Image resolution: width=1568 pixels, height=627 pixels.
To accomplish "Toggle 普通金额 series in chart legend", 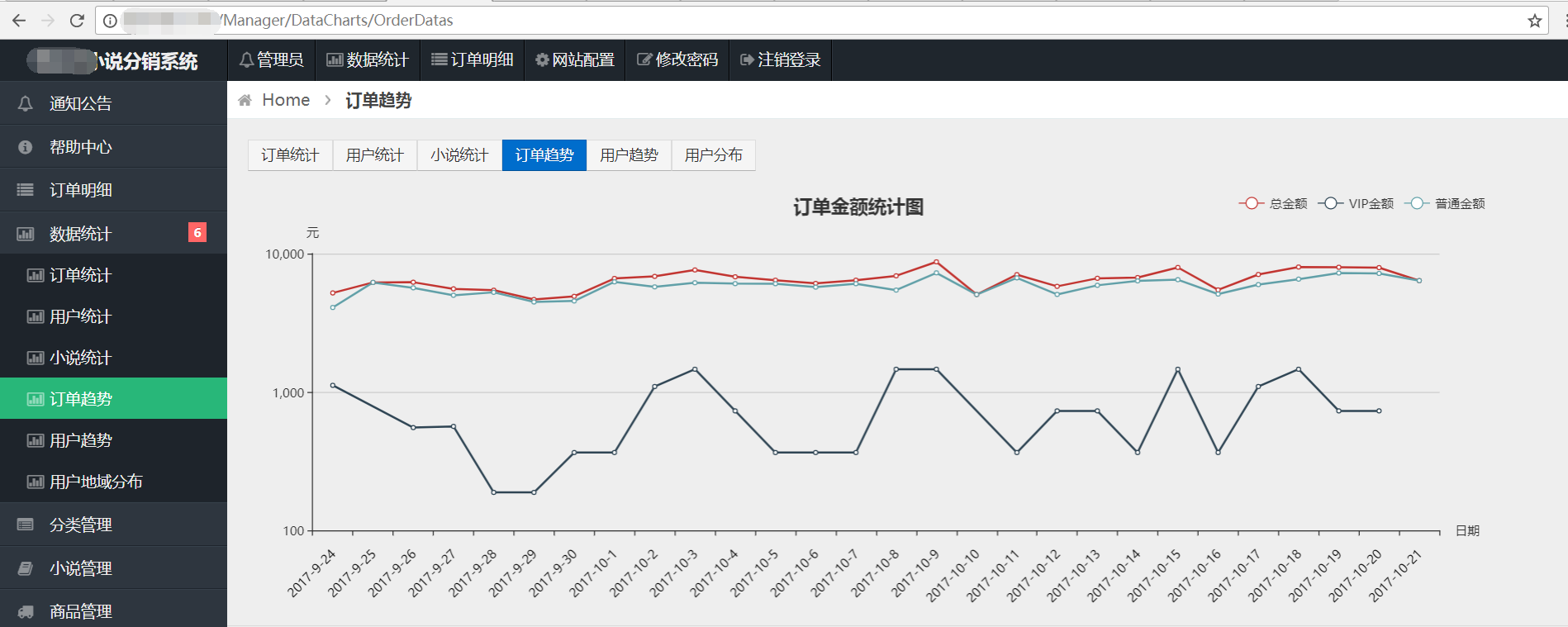I will pos(1444,203).
